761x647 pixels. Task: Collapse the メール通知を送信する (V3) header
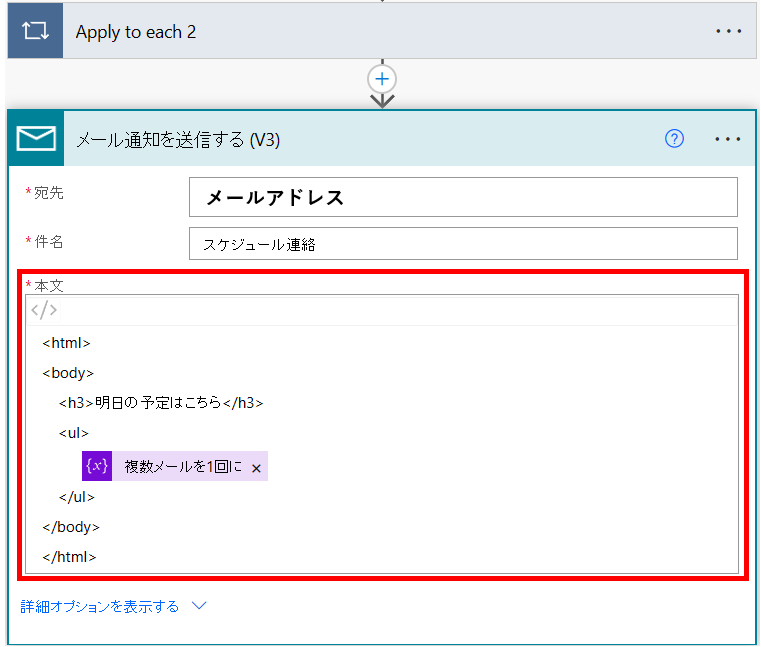point(382,139)
